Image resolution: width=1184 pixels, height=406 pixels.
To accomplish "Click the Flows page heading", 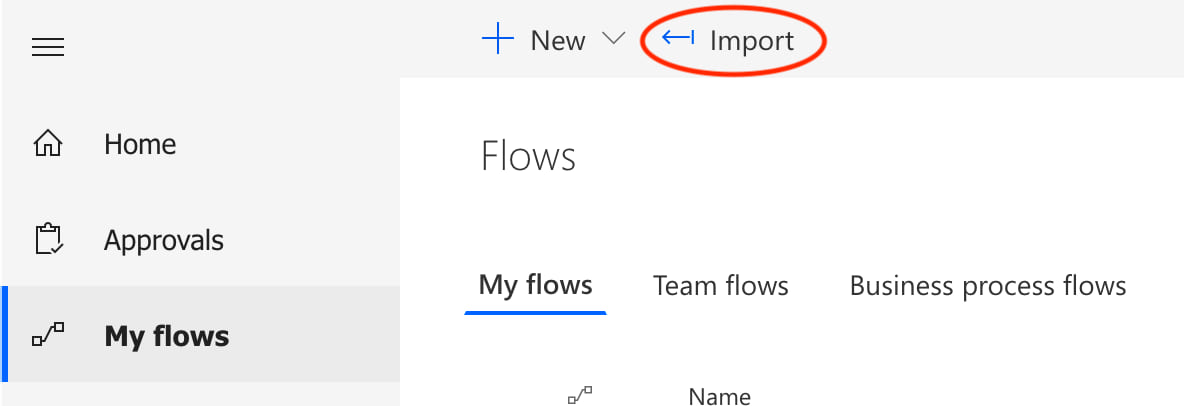I will (x=528, y=157).
